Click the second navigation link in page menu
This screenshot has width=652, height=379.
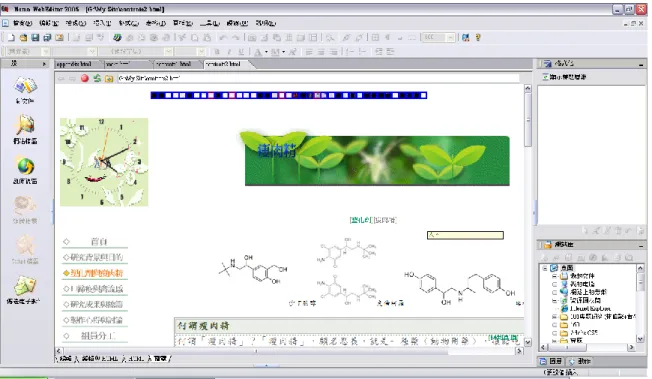coord(95,258)
